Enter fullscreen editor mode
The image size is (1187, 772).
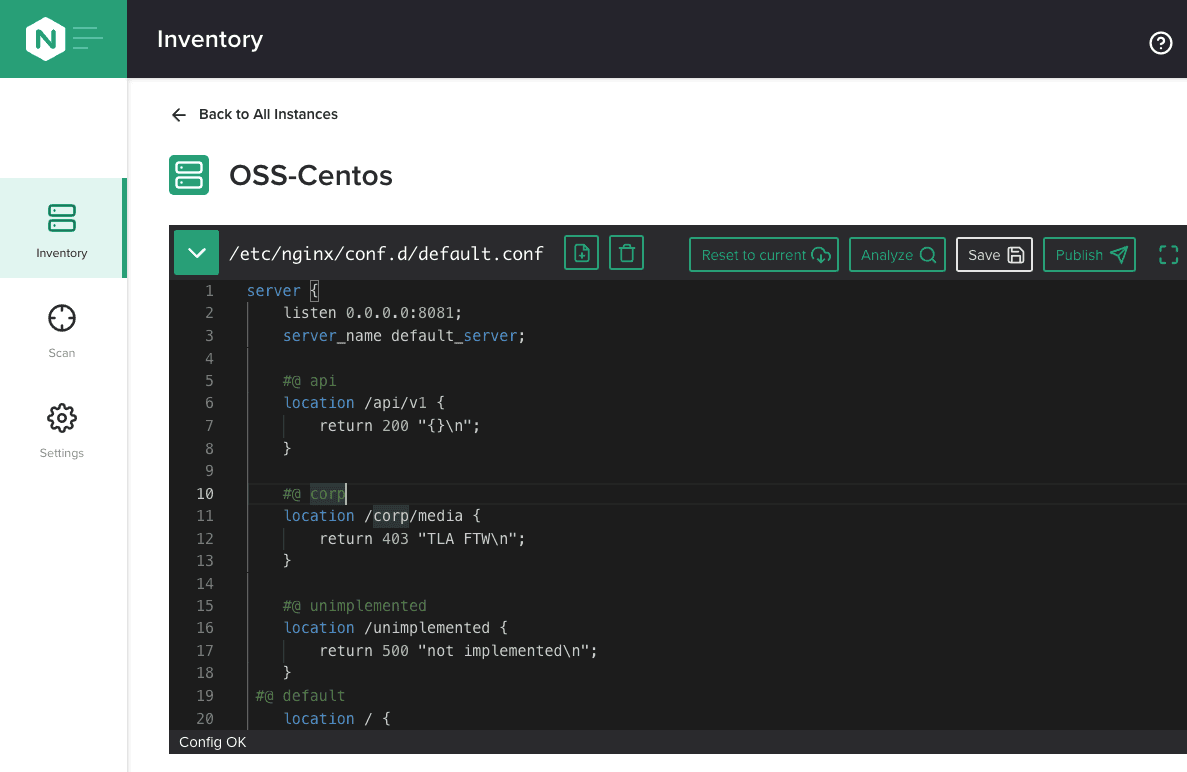[x=1167, y=254]
